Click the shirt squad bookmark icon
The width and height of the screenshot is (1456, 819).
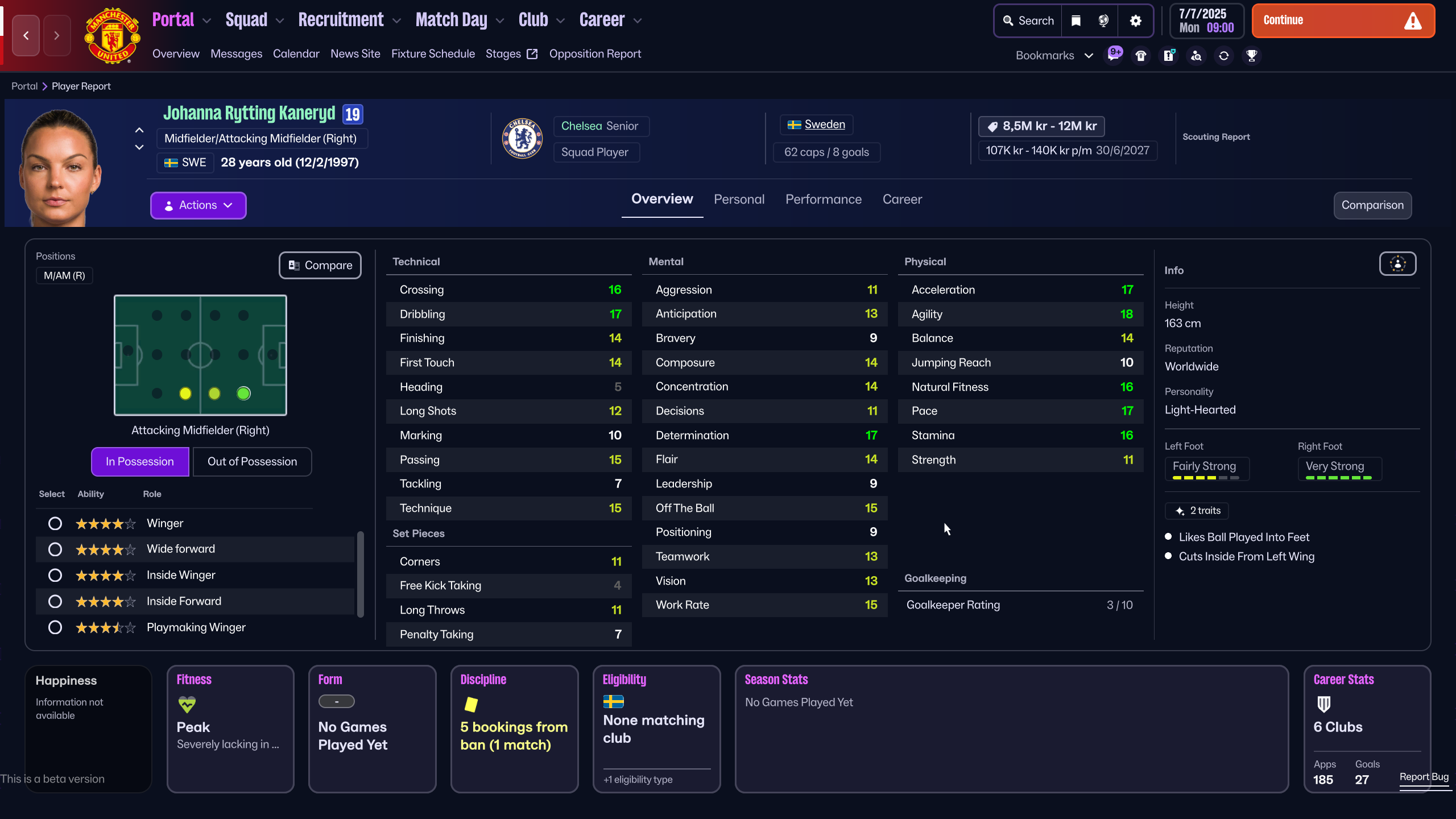pos(1141,56)
